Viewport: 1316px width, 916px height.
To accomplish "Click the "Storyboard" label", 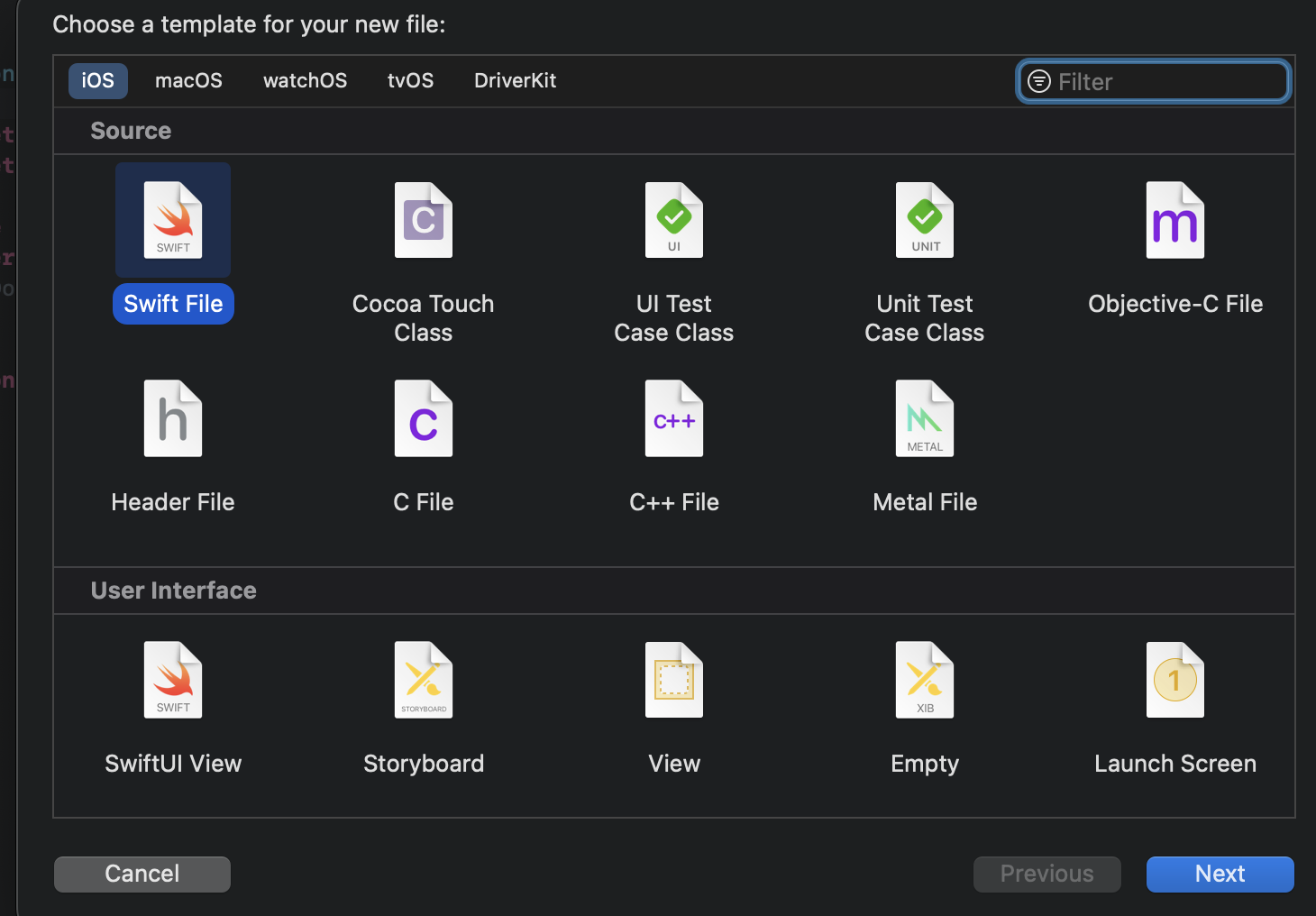I will [424, 764].
